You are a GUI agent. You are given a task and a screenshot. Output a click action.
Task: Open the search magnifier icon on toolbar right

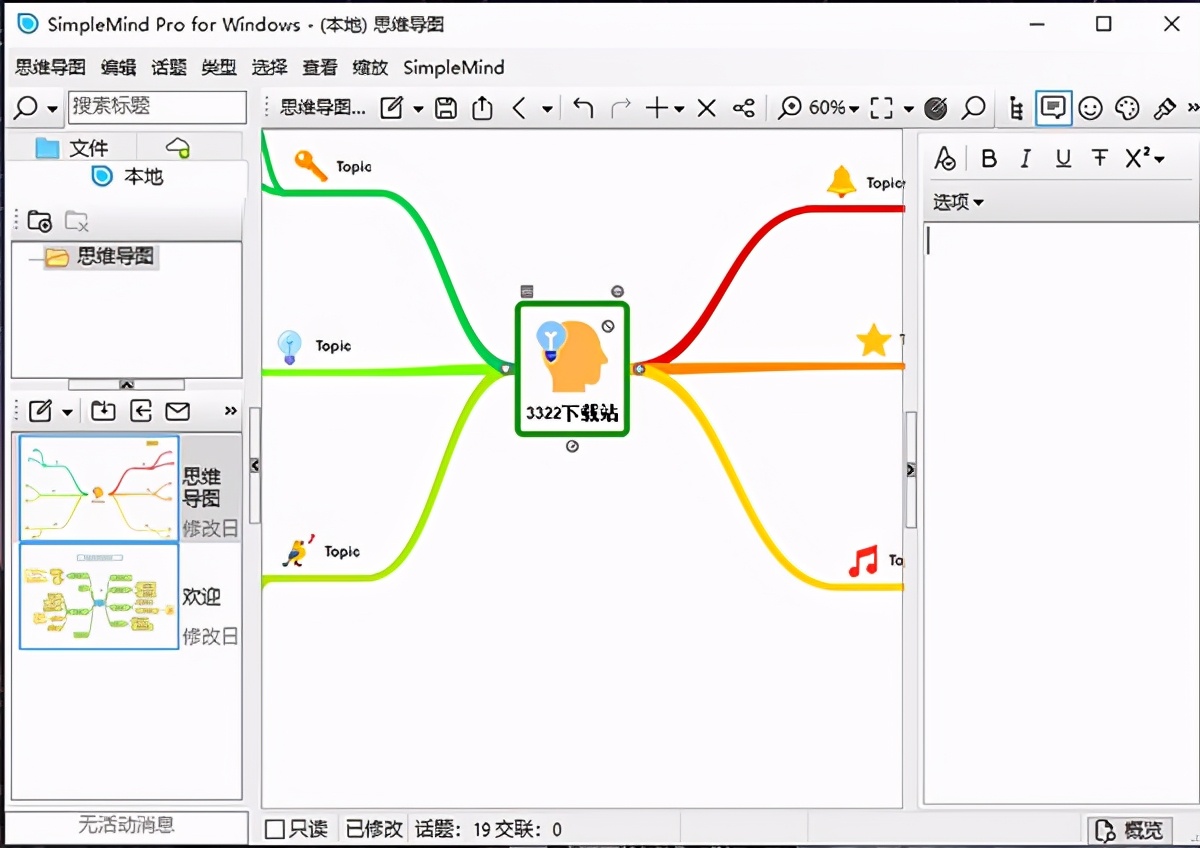coord(975,108)
